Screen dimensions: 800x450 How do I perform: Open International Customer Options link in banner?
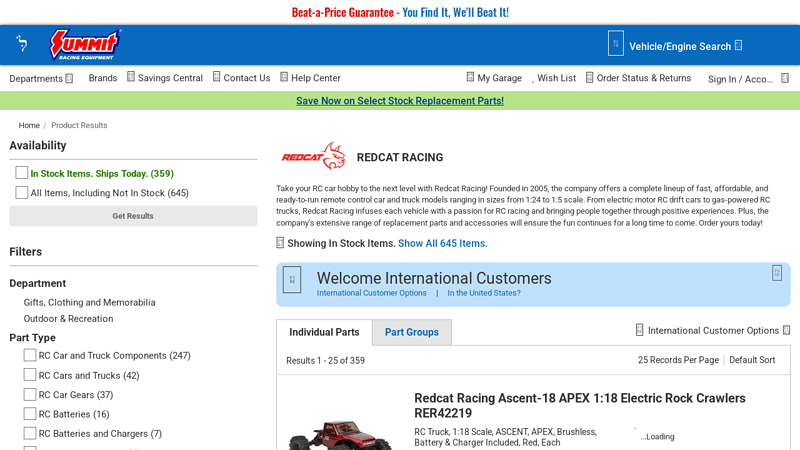point(371,293)
